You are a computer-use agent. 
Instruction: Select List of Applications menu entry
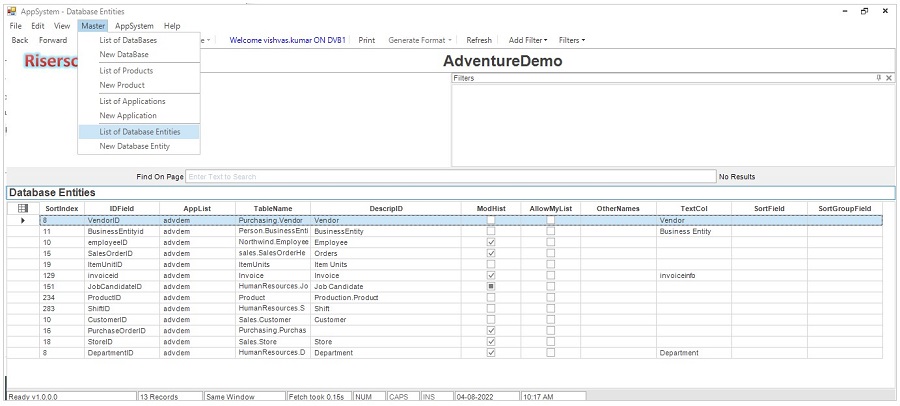pyautogui.click(x=139, y=101)
